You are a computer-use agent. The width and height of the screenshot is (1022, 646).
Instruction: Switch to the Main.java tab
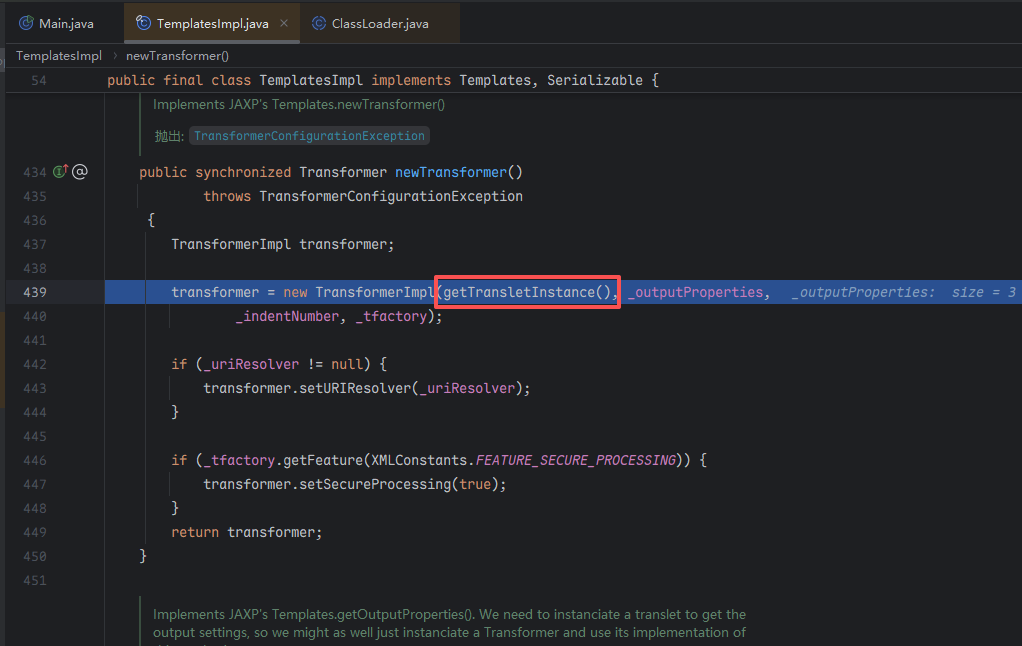pos(66,23)
